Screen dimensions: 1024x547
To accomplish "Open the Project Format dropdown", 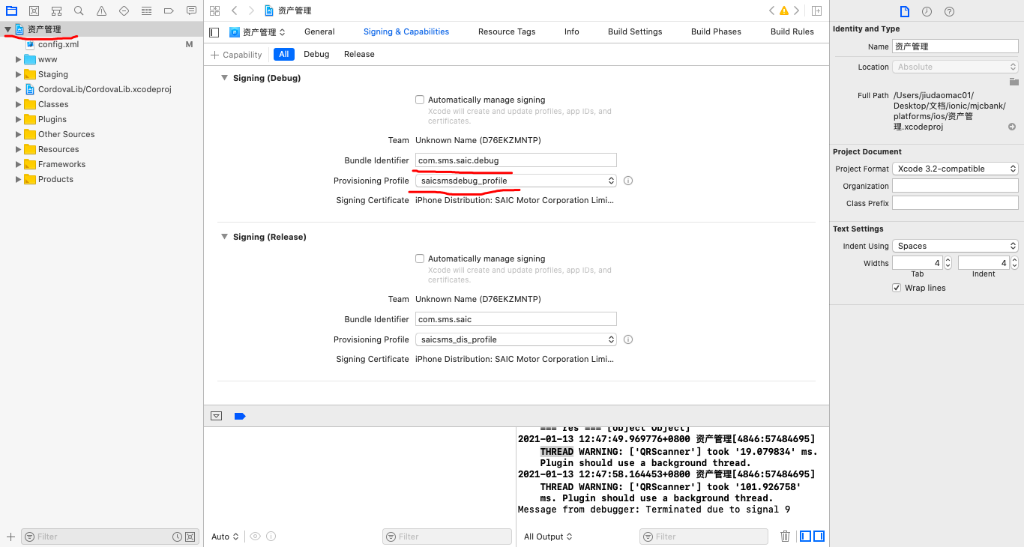I will (x=955, y=168).
